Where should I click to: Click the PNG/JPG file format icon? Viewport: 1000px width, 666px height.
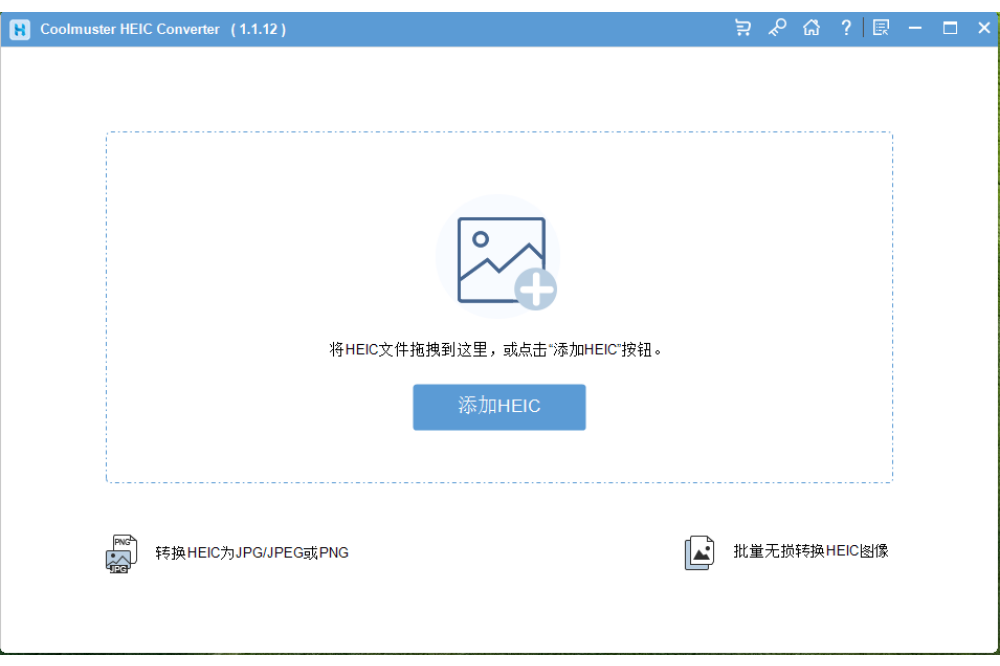point(120,553)
